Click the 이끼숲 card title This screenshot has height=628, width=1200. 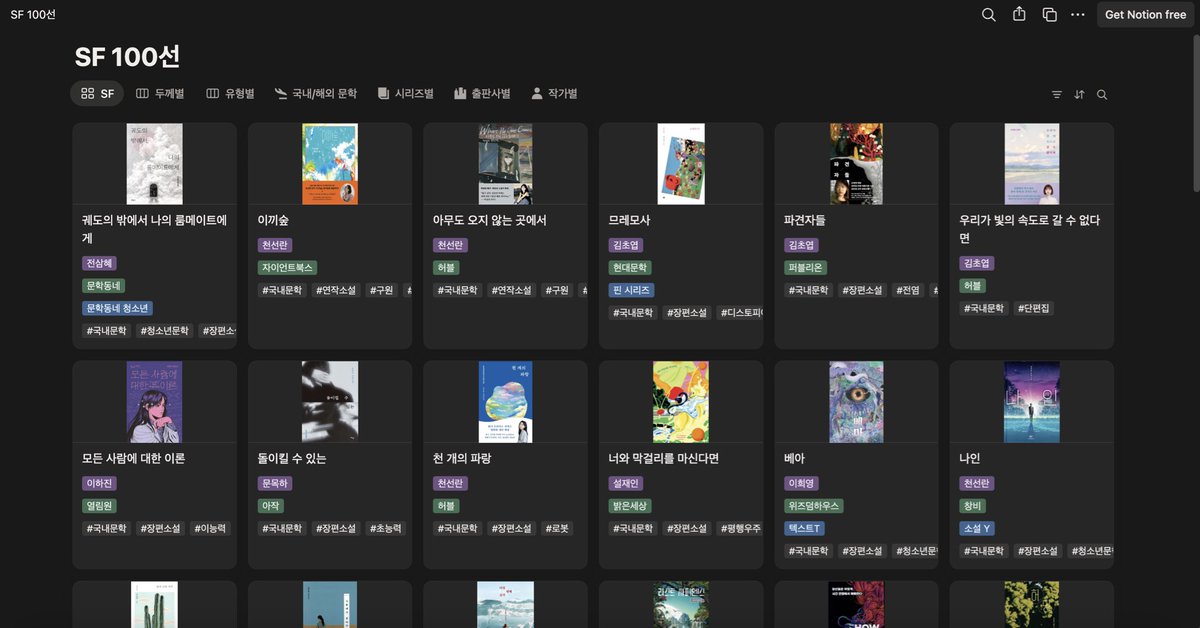point(273,220)
